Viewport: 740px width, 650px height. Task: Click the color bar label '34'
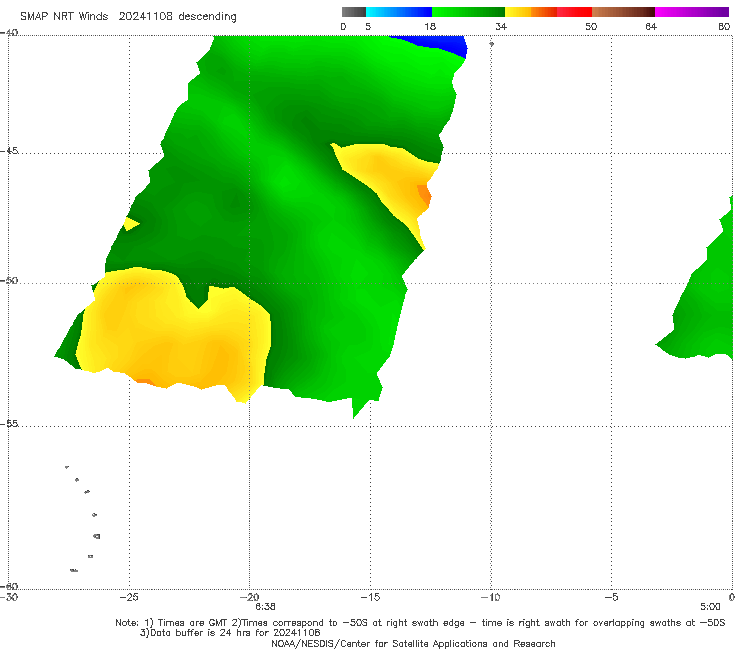tap(501, 26)
